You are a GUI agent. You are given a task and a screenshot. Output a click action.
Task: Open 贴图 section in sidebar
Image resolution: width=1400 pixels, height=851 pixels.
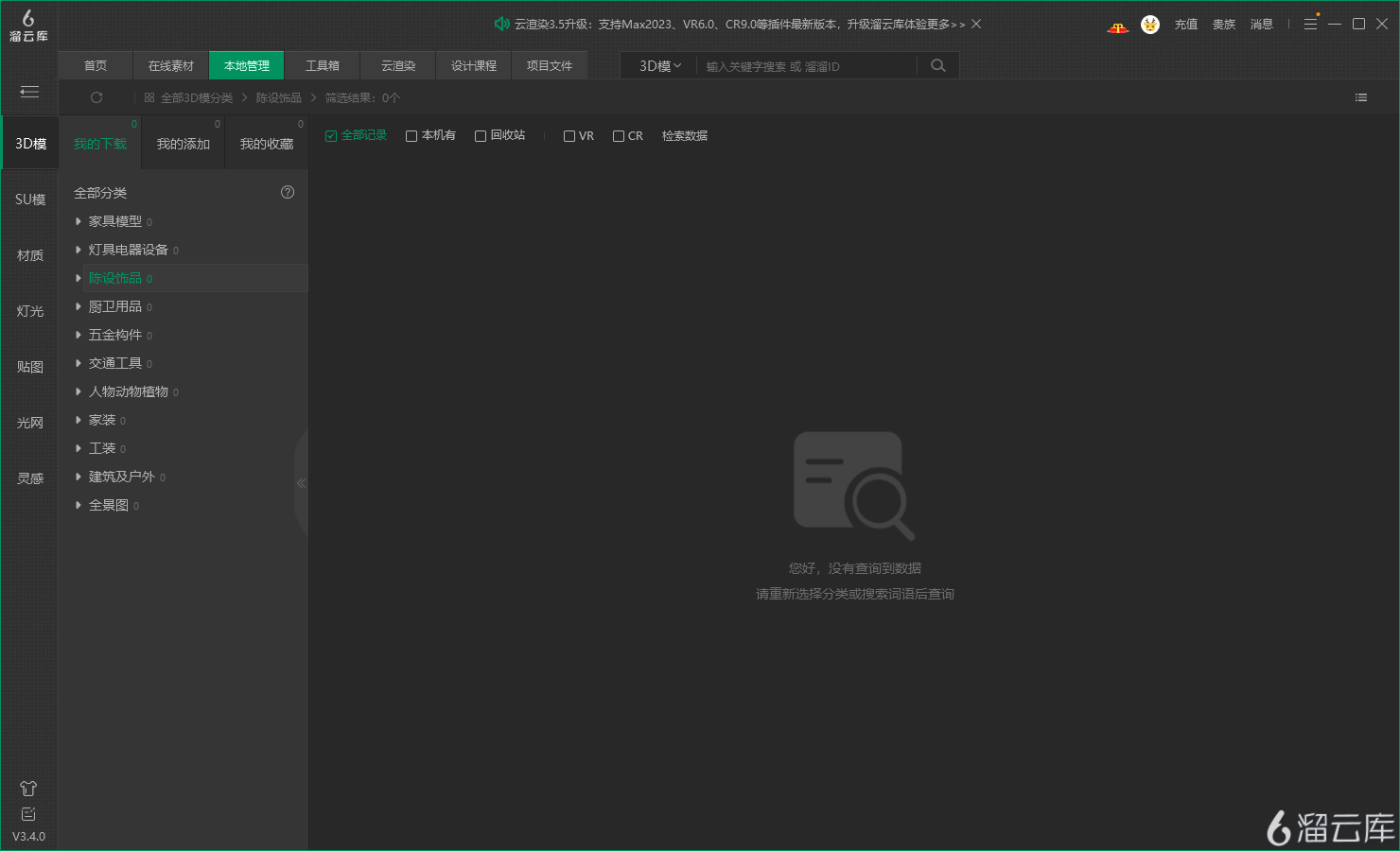click(30, 367)
